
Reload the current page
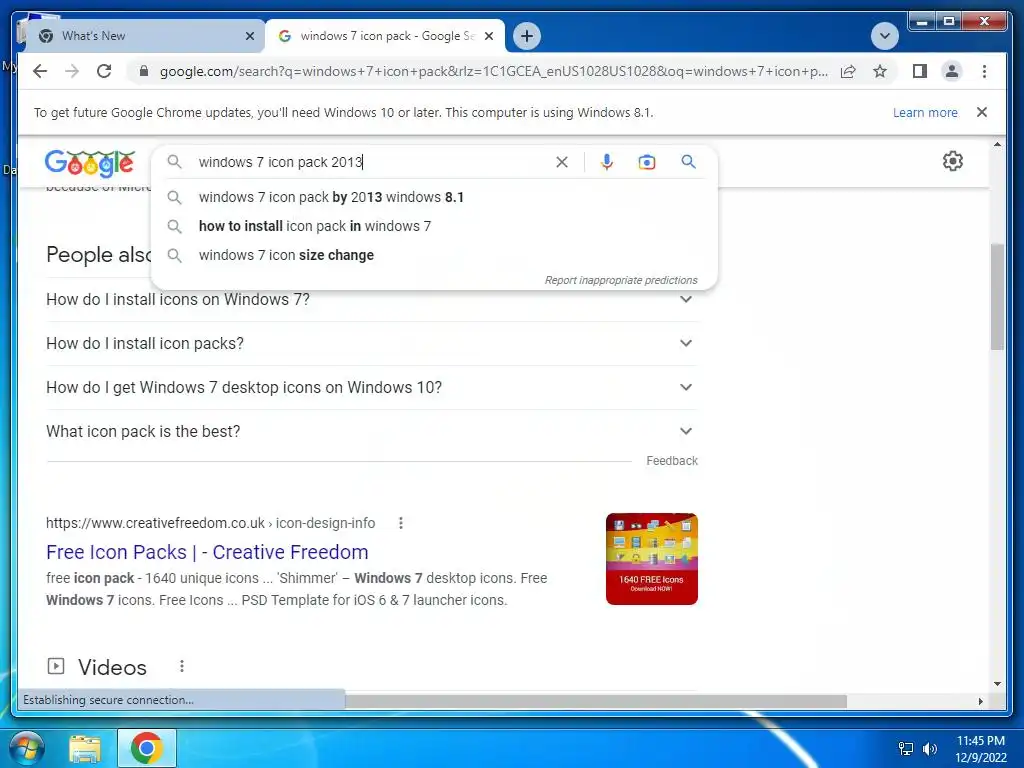(x=104, y=71)
